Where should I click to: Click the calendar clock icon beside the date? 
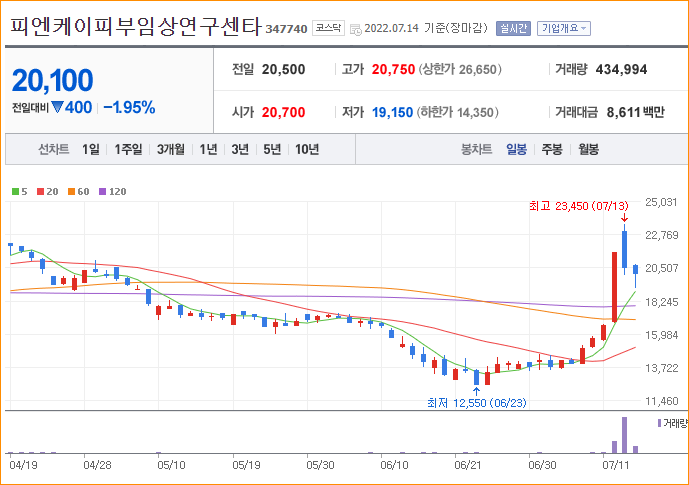point(355,29)
